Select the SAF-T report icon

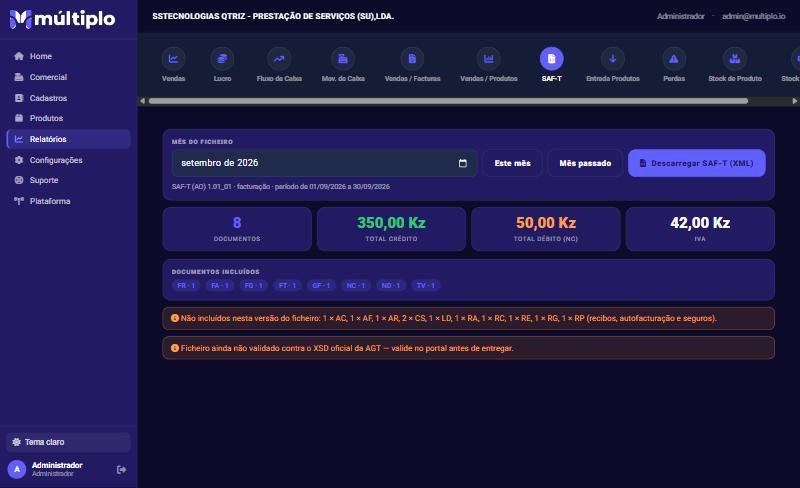552,59
